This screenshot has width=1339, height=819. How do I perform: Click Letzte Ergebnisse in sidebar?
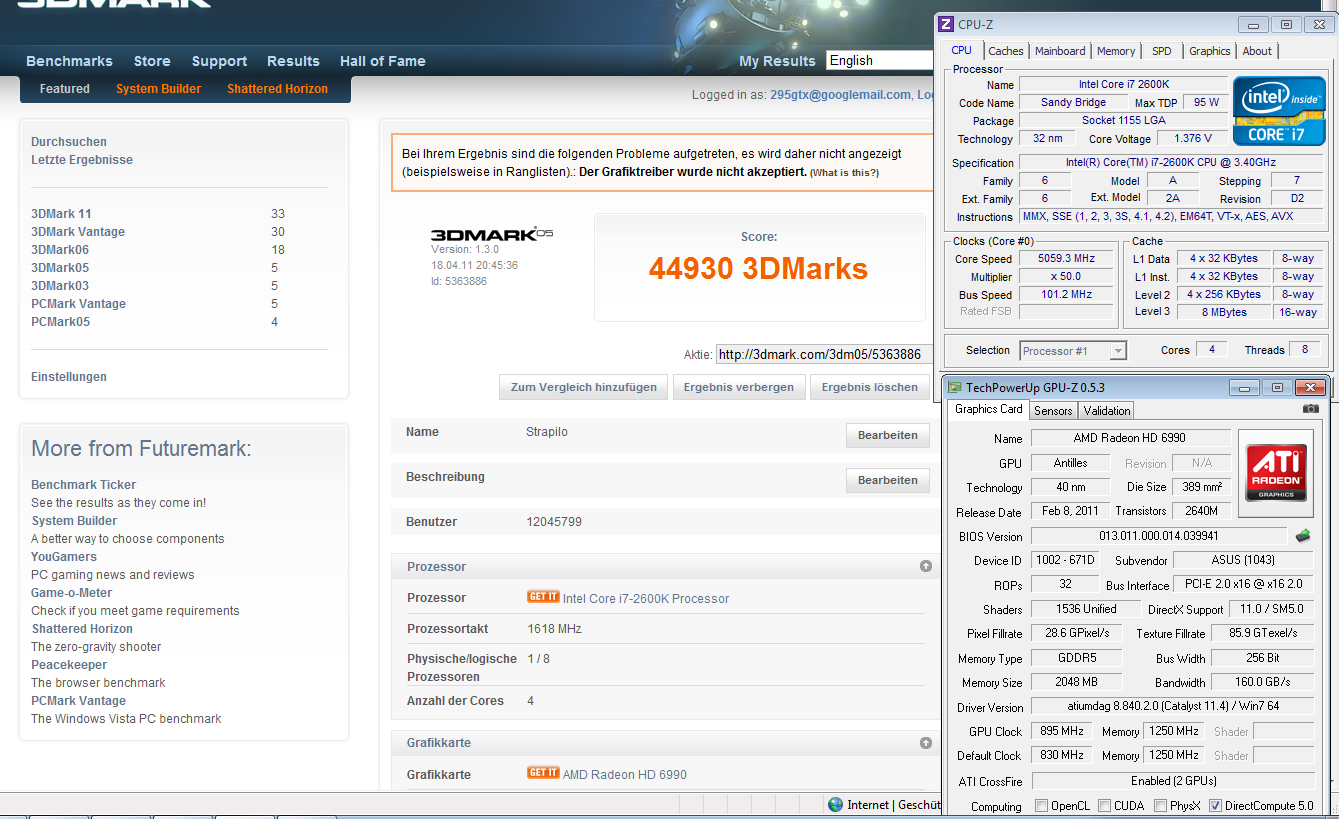pyautogui.click(x=82, y=160)
